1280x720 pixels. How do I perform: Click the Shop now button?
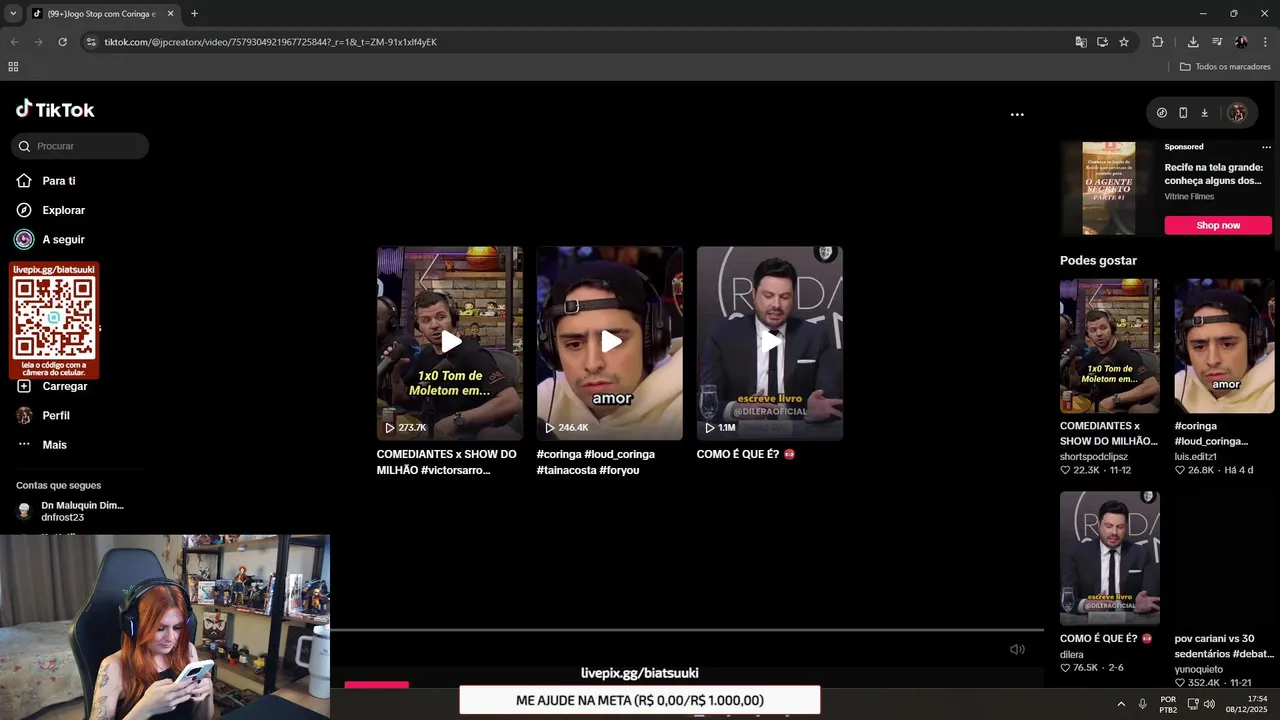pyautogui.click(x=1218, y=225)
